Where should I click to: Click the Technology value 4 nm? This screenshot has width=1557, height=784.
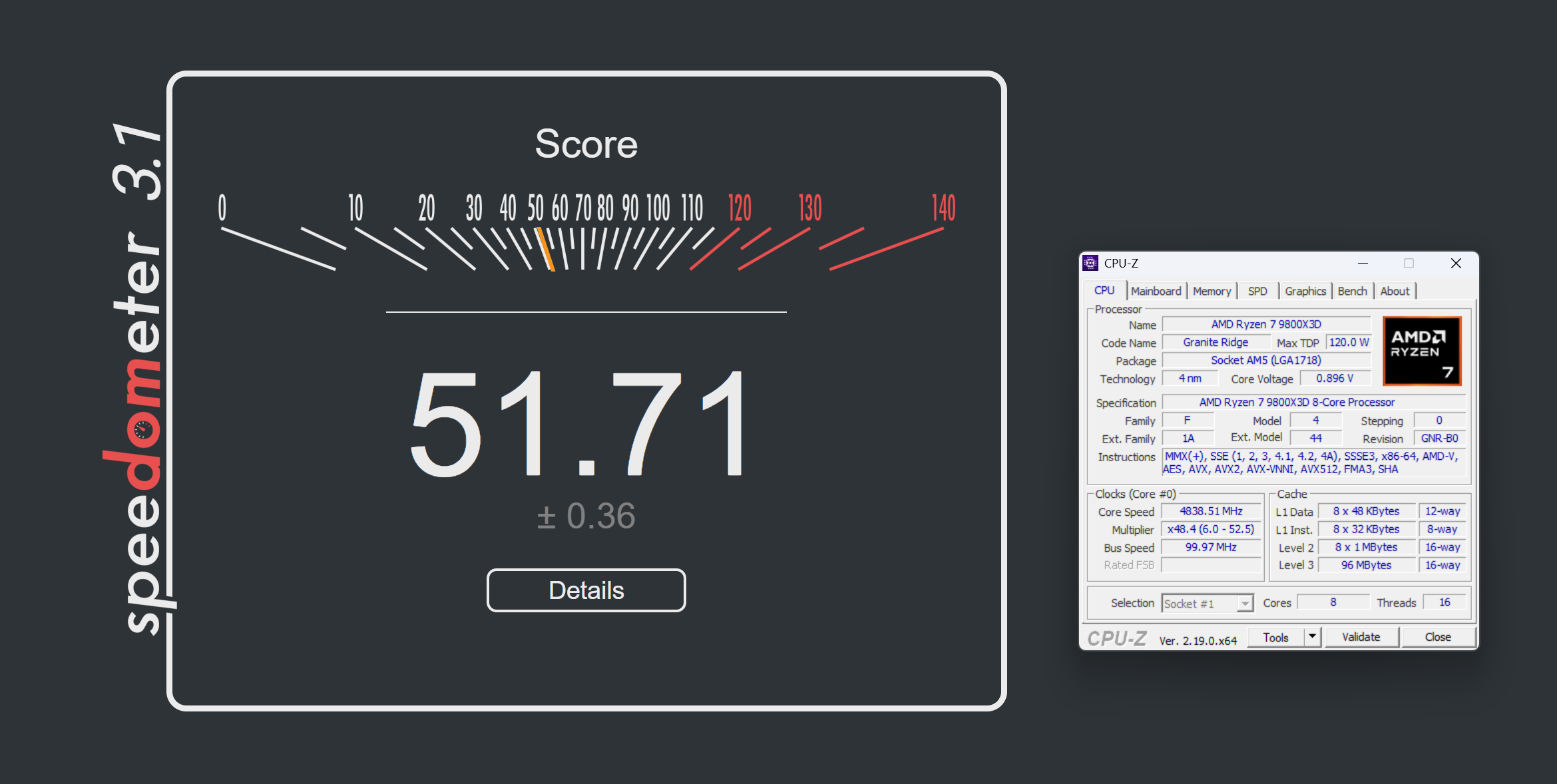[1190, 378]
